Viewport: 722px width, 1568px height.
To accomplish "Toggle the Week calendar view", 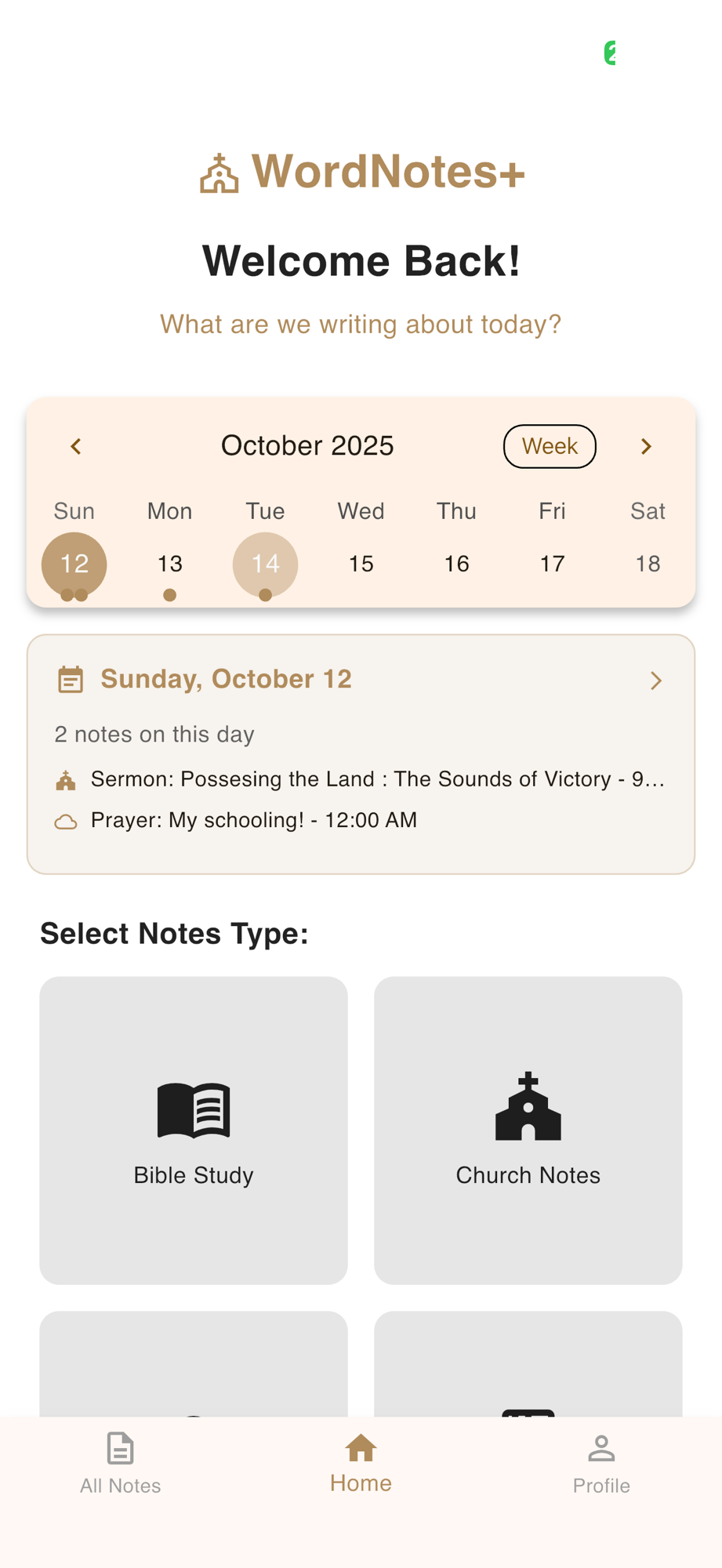I will coord(550,446).
